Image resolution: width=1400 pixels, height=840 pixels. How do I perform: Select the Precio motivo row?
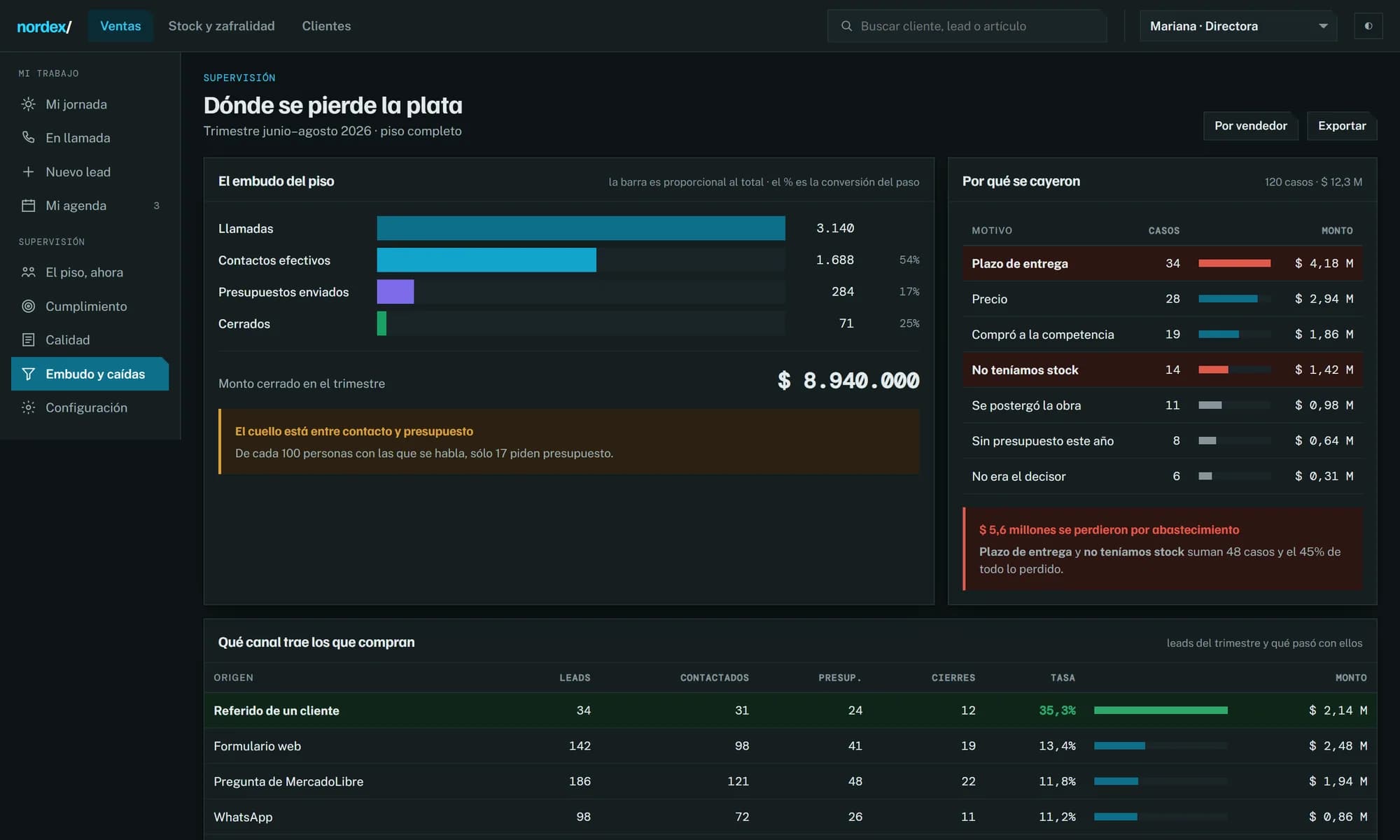pyautogui.click(x=1162, y=299)
